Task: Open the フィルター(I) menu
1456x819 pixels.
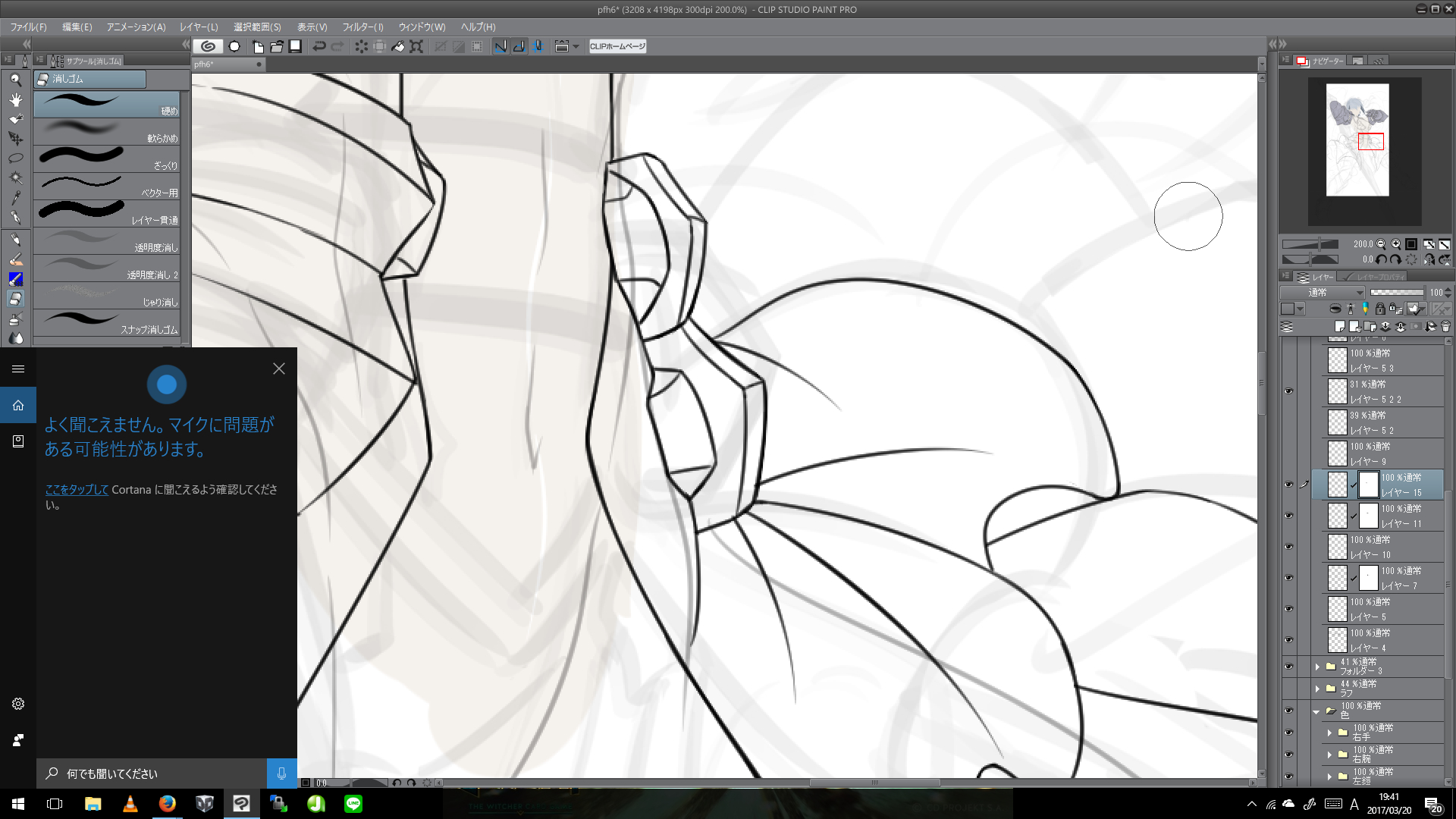Action: (362, 27)
